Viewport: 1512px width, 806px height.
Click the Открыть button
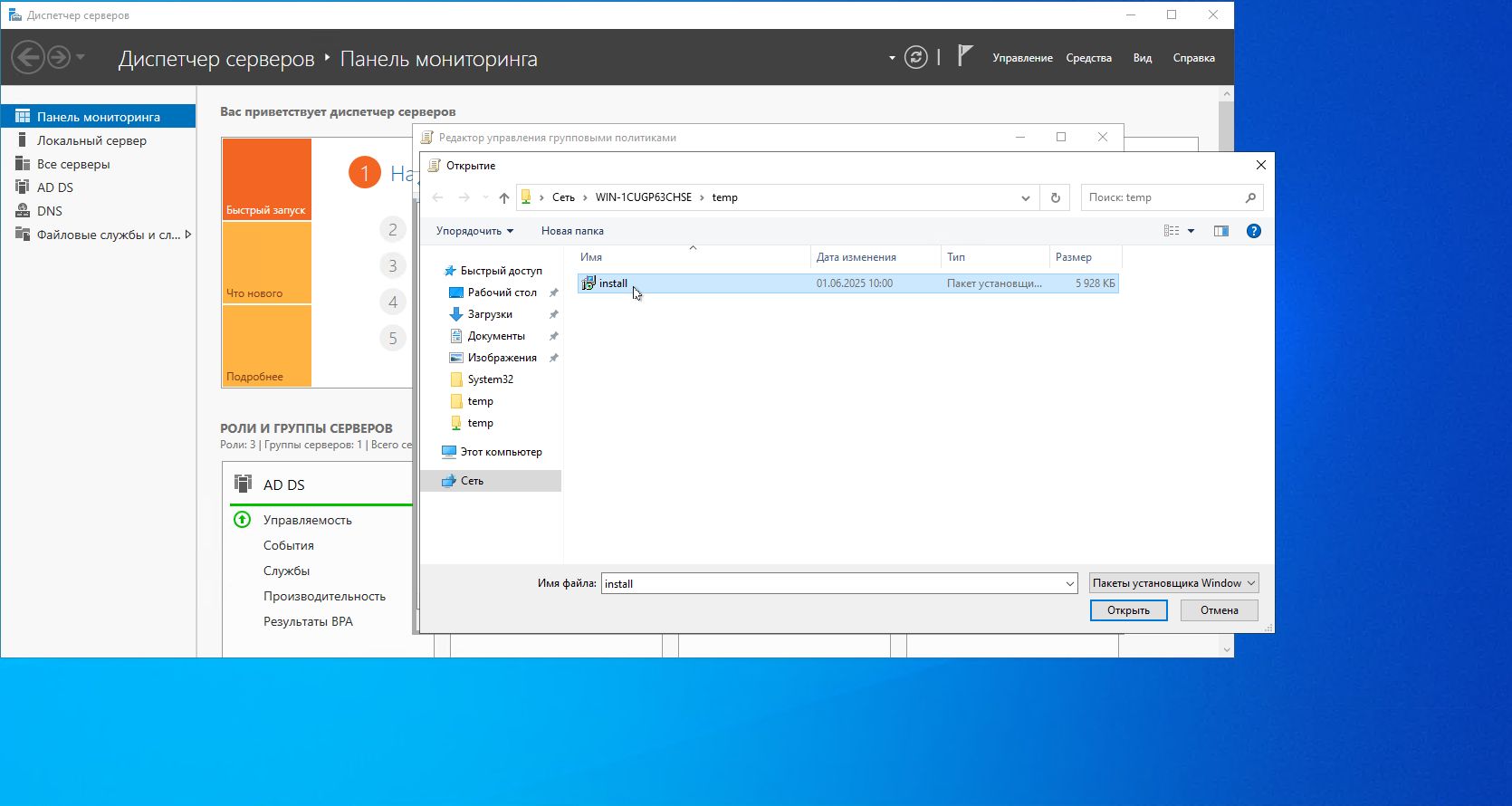pyautogui.click(x=1128, y=610)
